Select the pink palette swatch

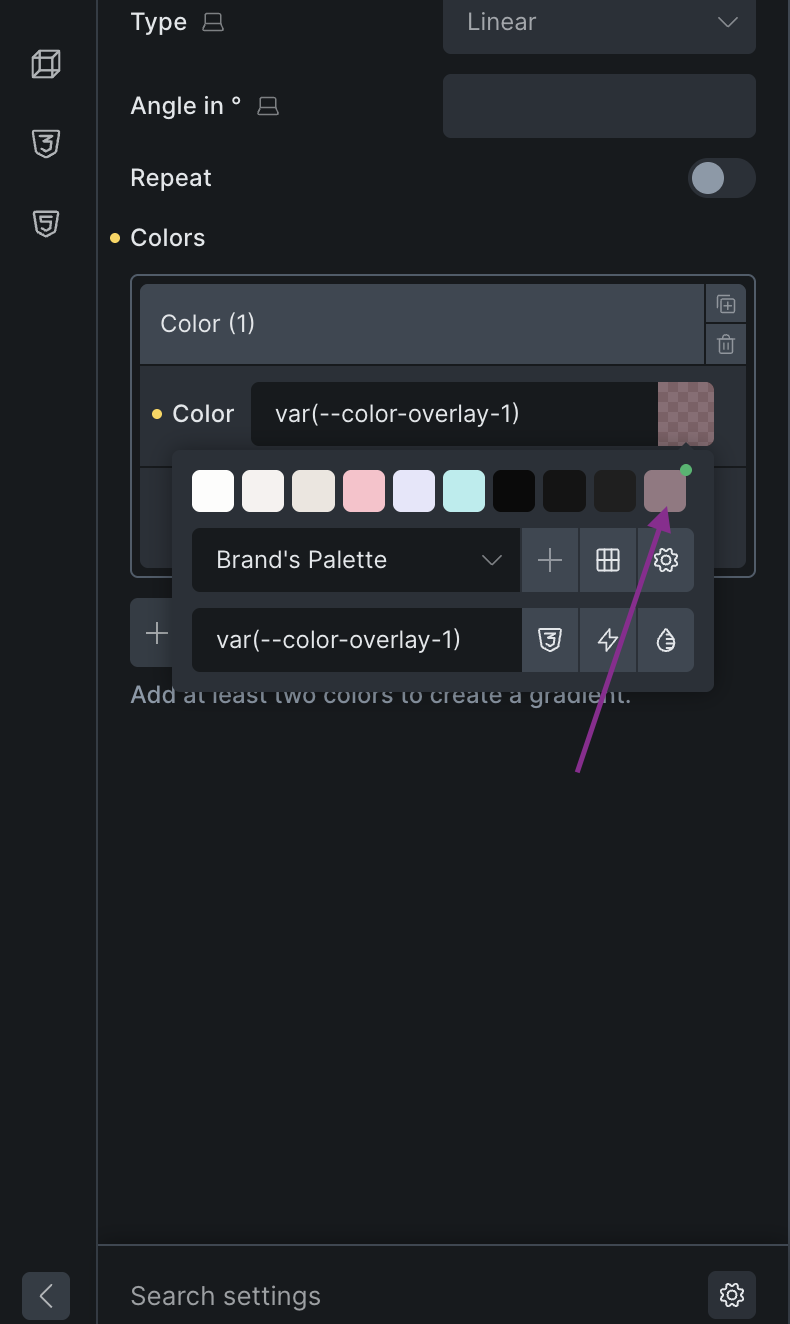pyautogui.click(x=364, y=492)
